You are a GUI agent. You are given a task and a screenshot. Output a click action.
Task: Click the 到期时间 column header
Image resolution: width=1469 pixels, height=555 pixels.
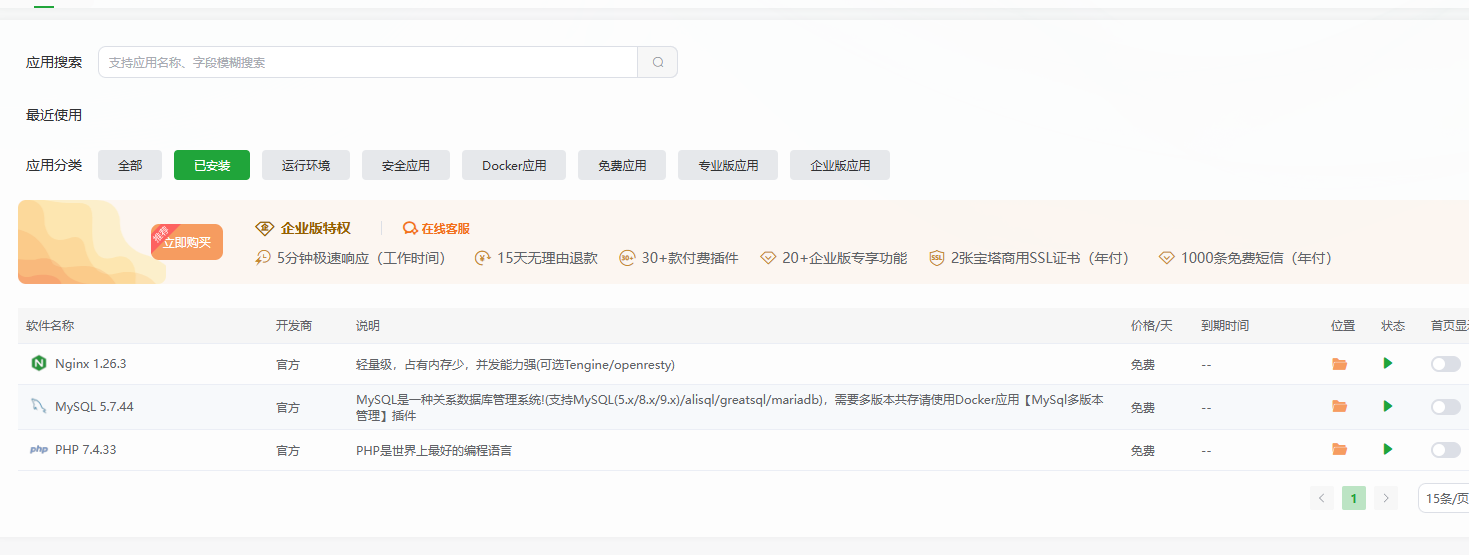(1225, 326)
